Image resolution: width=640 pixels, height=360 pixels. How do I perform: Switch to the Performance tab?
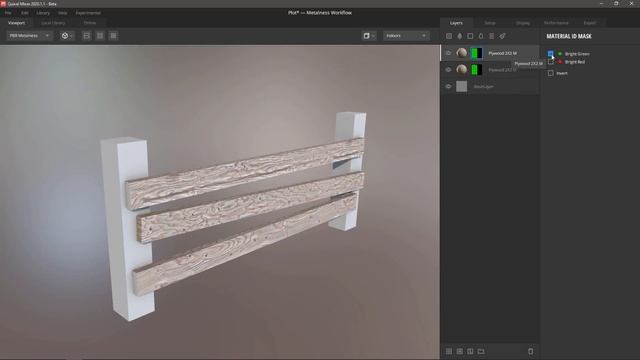556,23
